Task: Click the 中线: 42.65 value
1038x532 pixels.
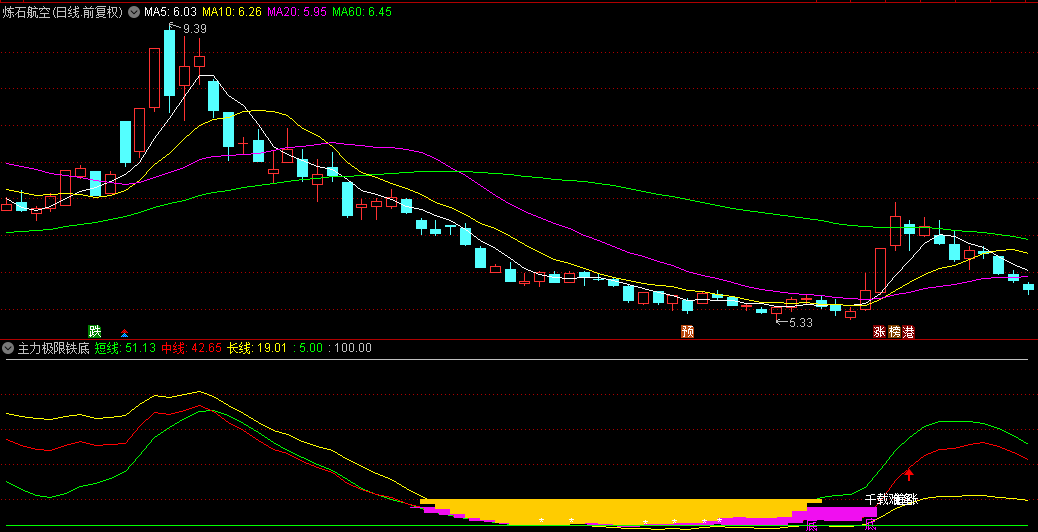Action: 191,348
